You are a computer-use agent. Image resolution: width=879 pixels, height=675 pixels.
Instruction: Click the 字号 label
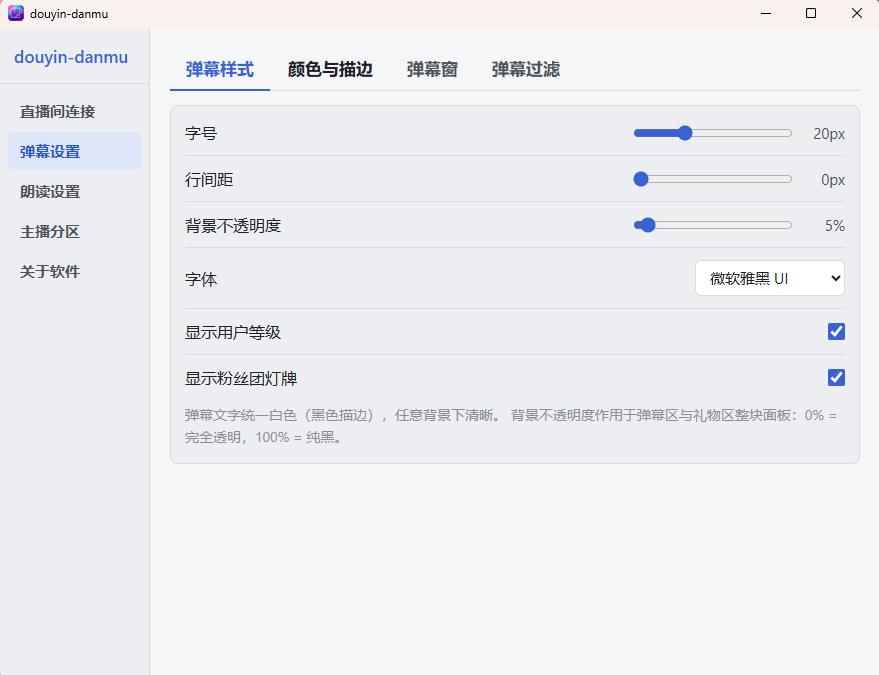[x=201, y=133]
